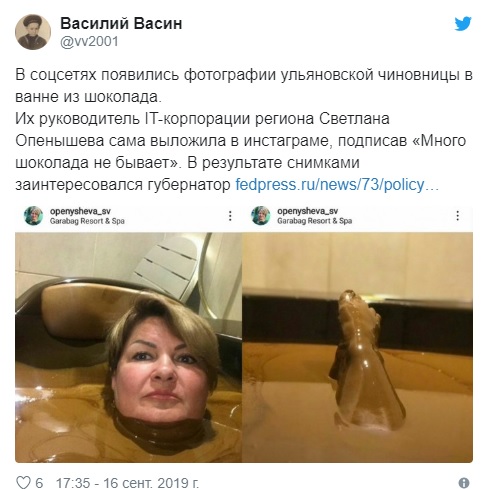Click the Twitter bird logo
Image resolution: width=482 pixels, height=489 pixels.
pos(463,24)
